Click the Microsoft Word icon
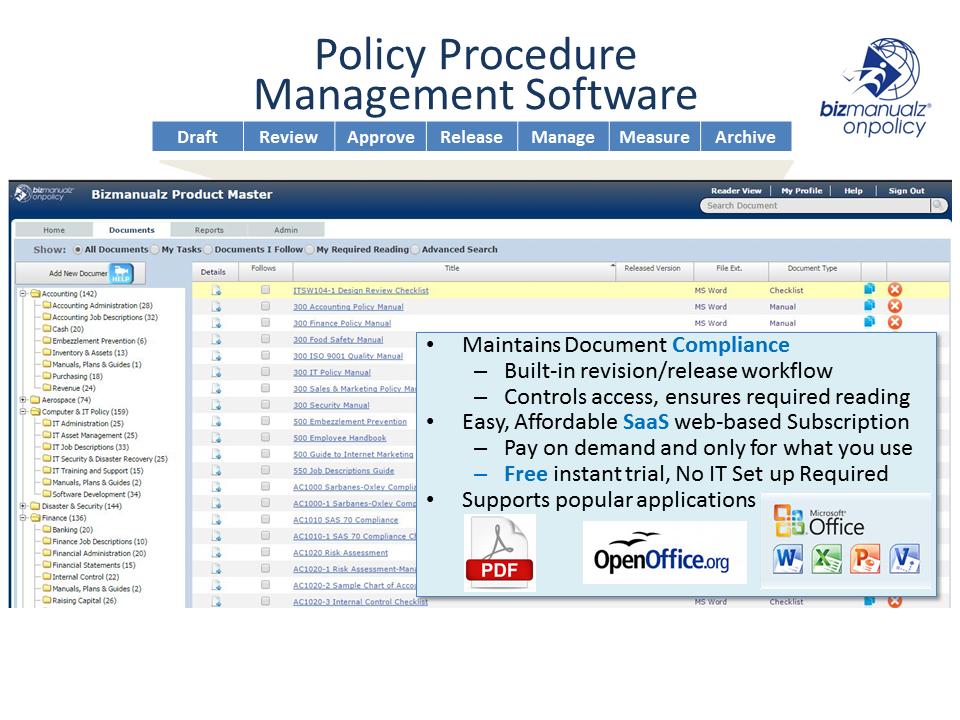Viewport: 960px width, 720px height. click(x=788, y=558)
